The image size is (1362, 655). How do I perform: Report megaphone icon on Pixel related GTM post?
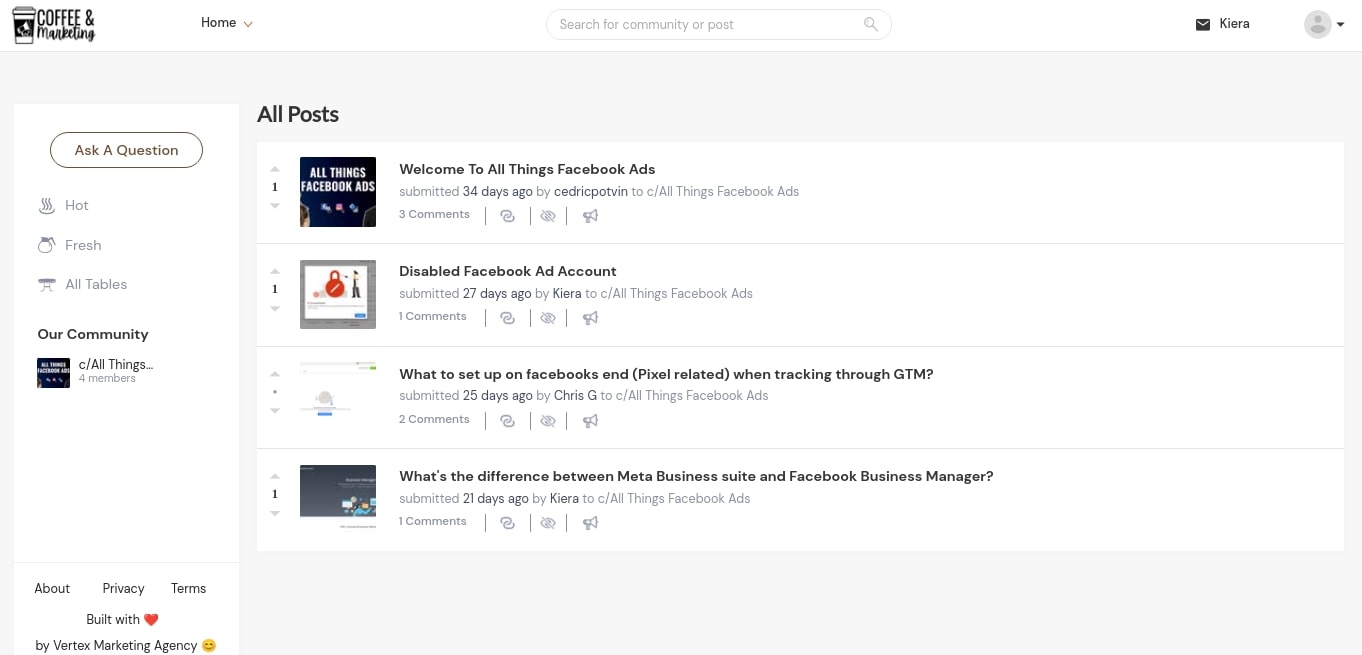click(591, 421)
